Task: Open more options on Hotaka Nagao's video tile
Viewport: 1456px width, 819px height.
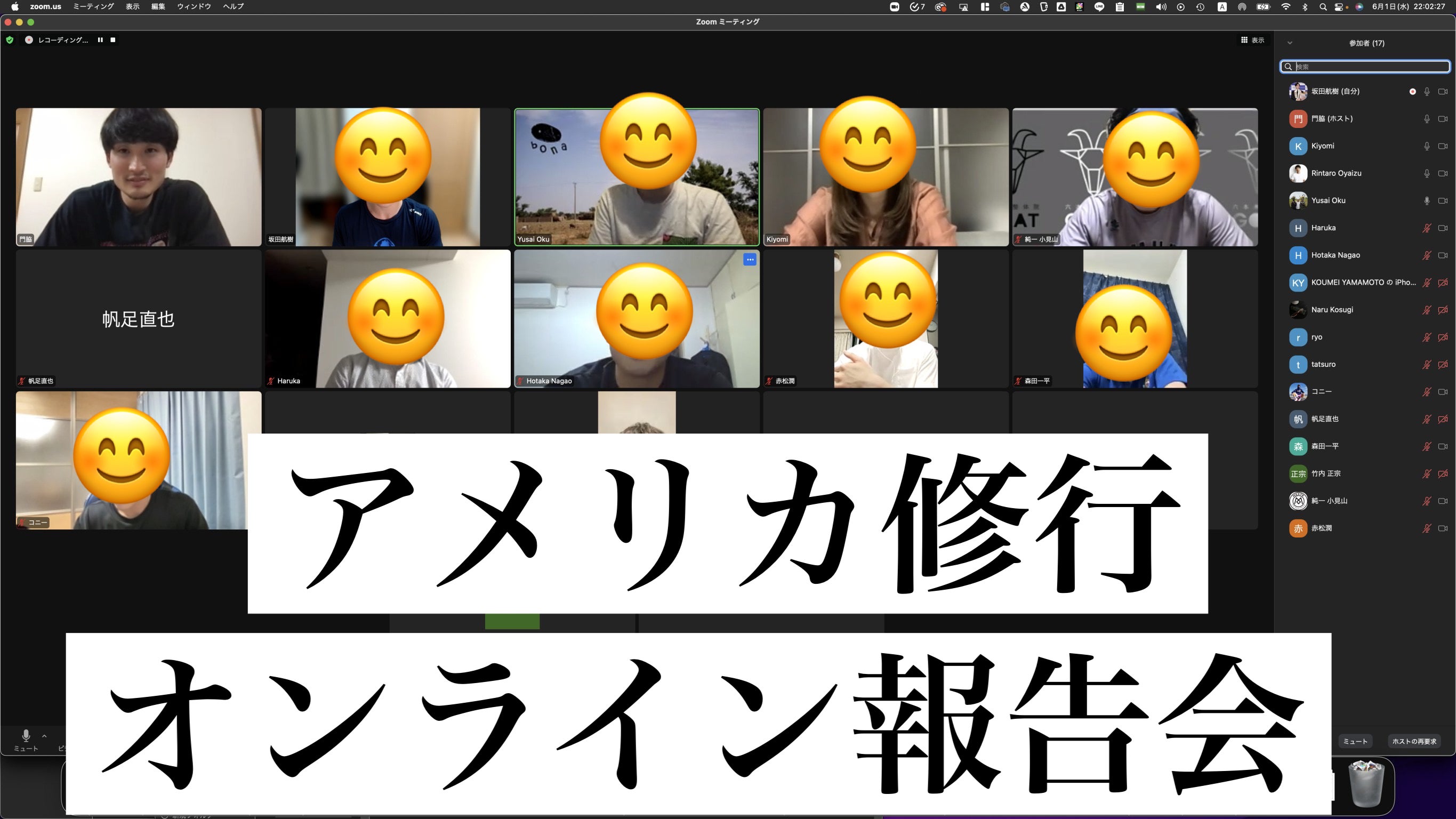Action: coord(750,259)
